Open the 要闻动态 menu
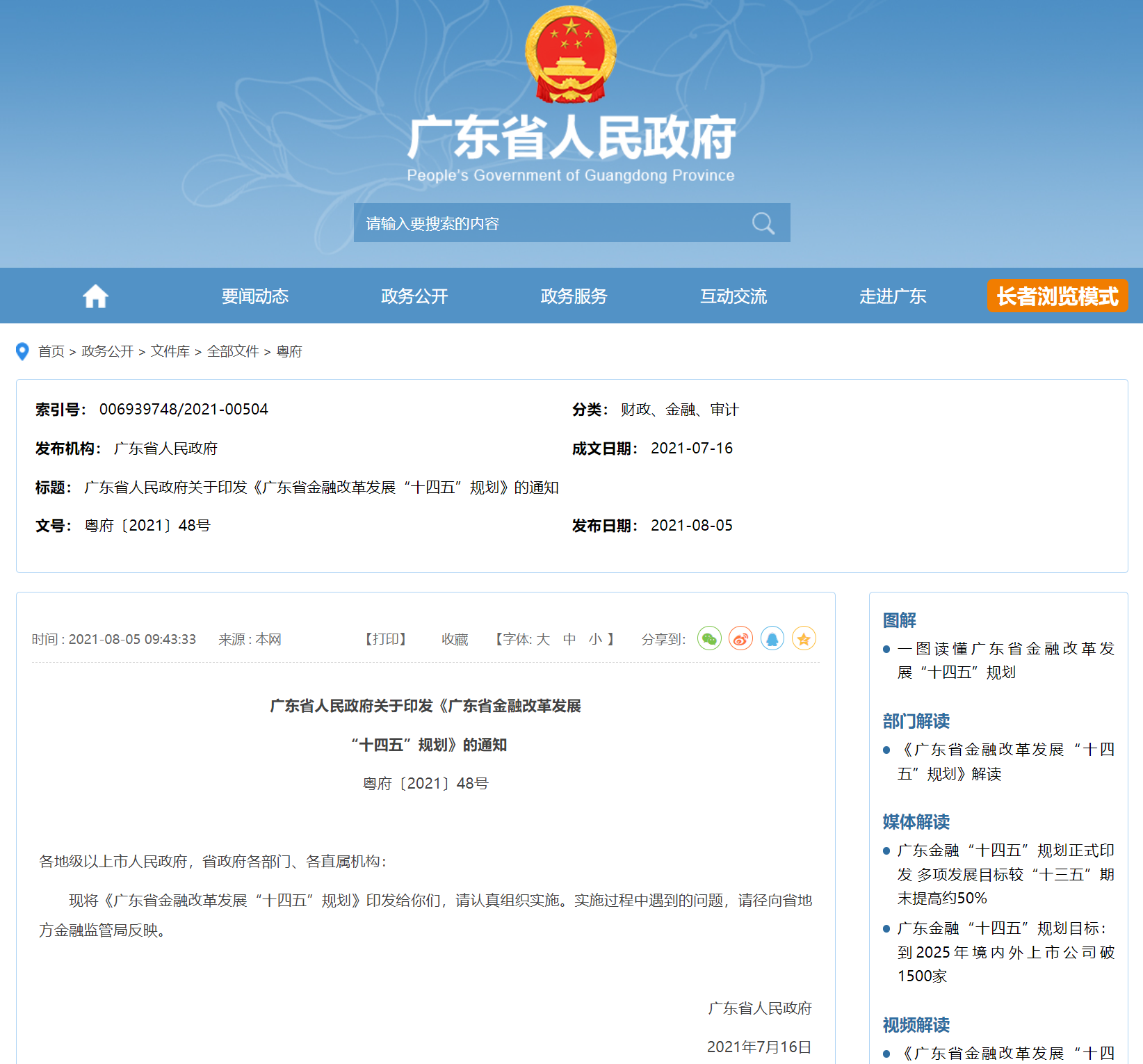This screenshot has height=1064, width=1143. pyautogui.click(x=254, y=296)
